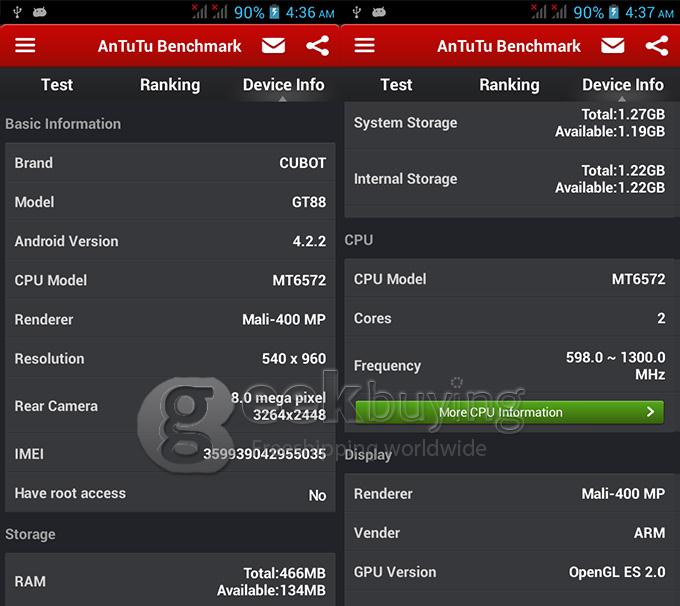The height and width of the screenshot is (606, 680).
Task: Tap mail icon in right AnTuTu header
Action: (x=613, y=46)
